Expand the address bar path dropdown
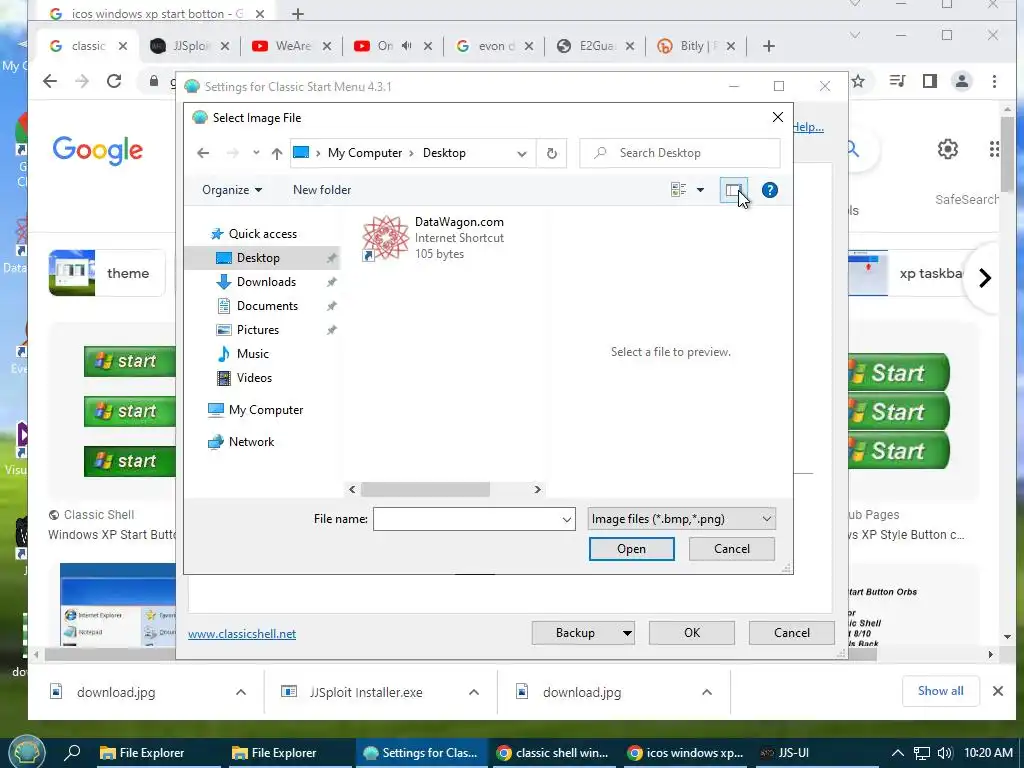Image resolution: width=1024 pixels, height=768 pixels. pos(522,153)
